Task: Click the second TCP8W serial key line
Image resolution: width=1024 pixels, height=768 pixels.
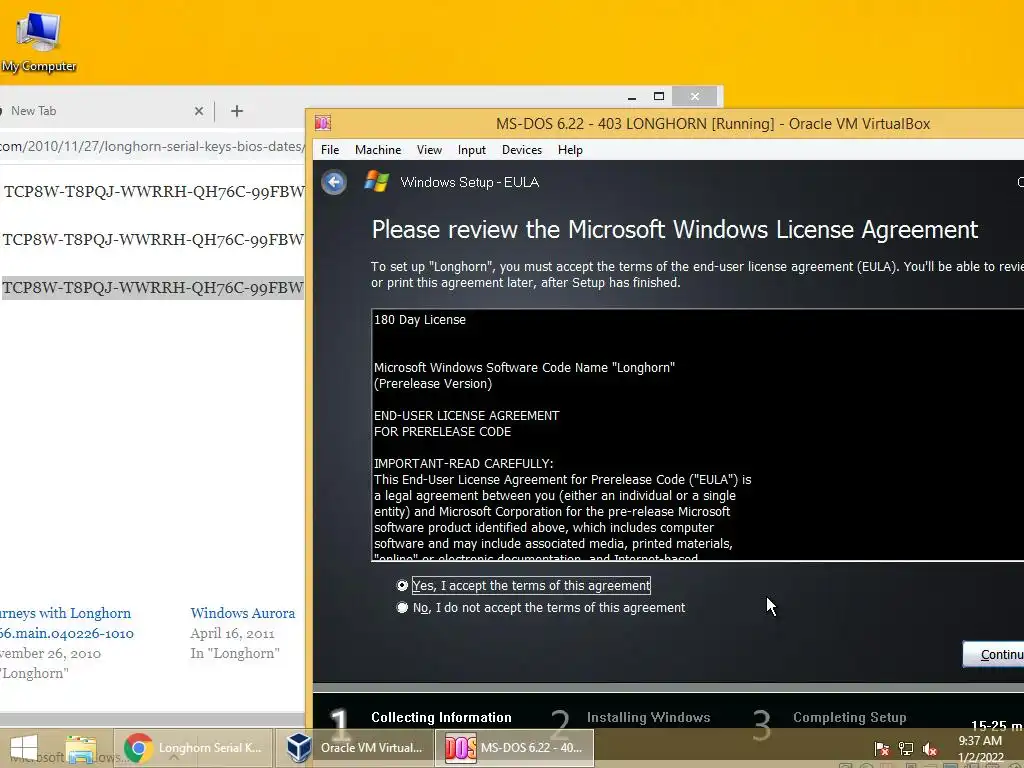Action: 153,240
